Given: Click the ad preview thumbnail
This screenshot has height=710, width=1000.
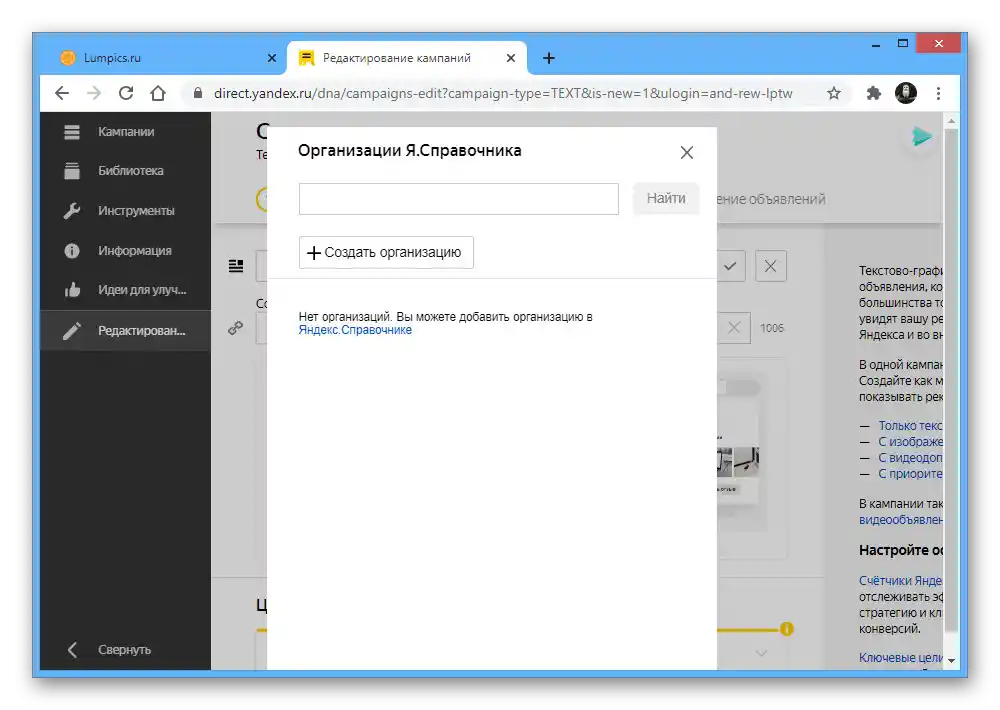Looking at the screenshot, I should coord(739,453).
